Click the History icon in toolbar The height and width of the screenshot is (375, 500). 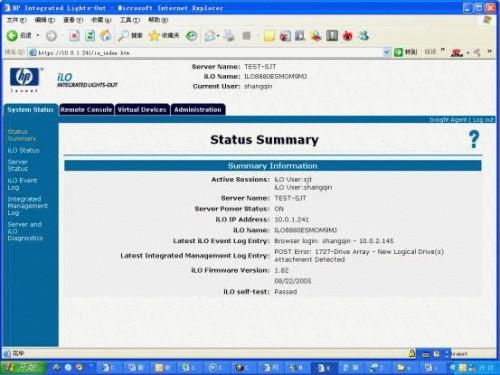coord(191,35)
